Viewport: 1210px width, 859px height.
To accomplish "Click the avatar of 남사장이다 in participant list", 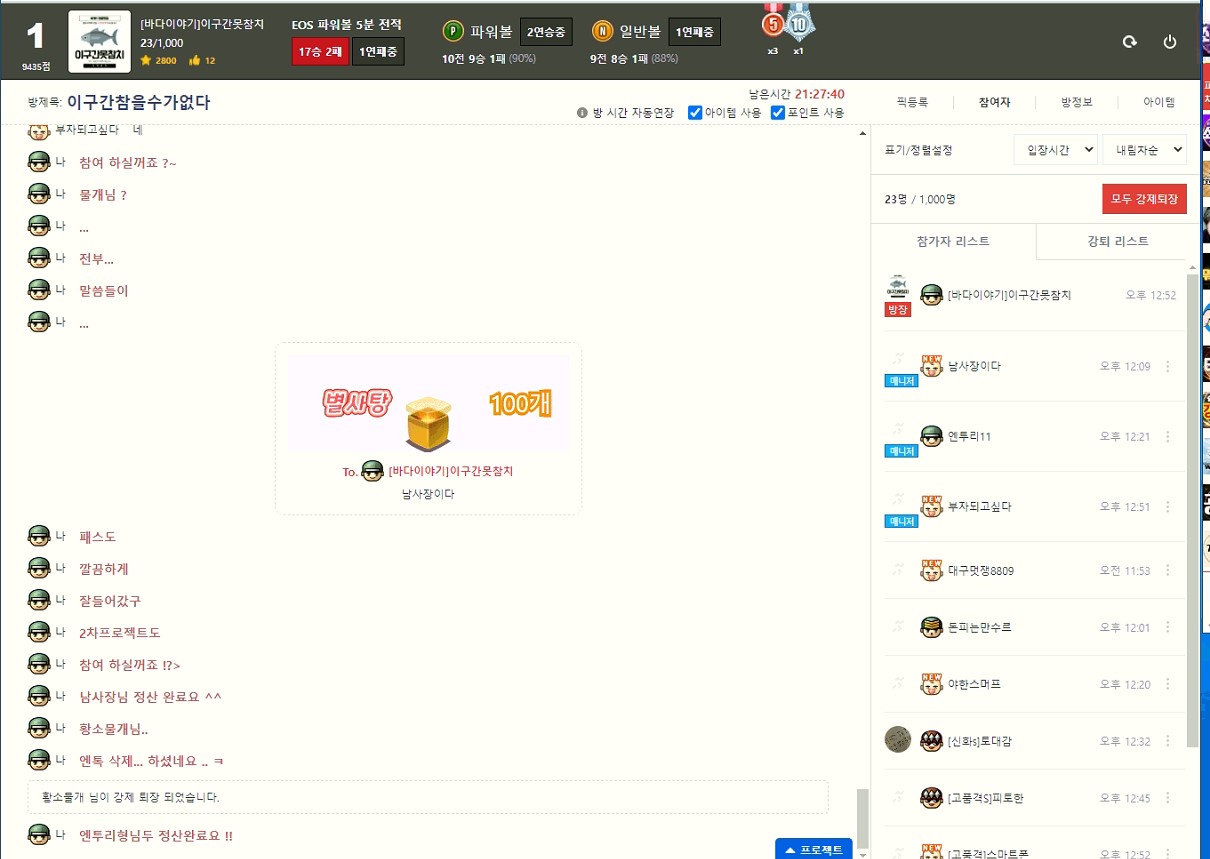I will point(931,366).
